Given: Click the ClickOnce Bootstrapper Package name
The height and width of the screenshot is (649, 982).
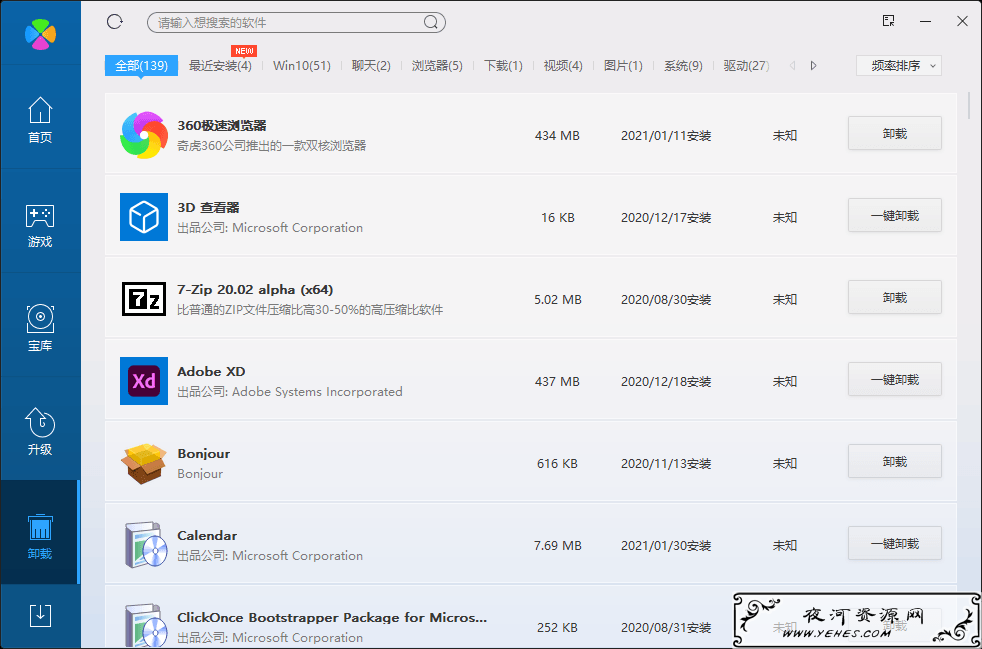Looking at the screenshot, I should [x=332, y=618].
